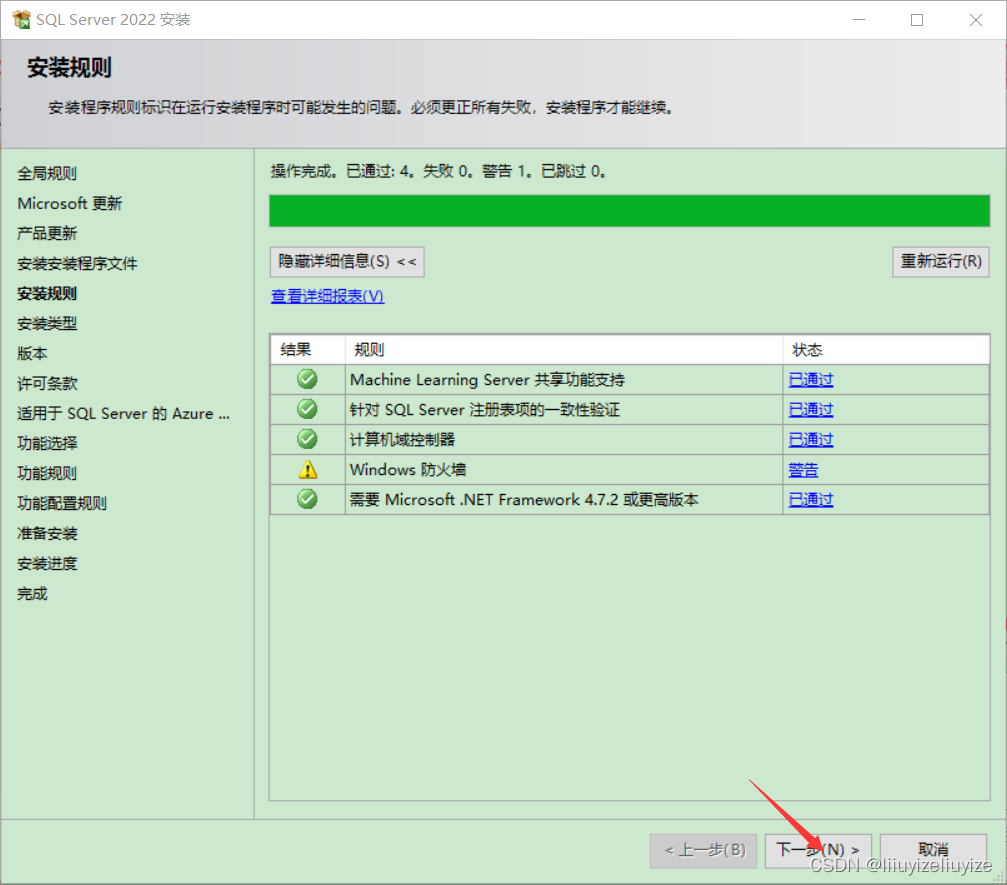Open 警告 link for Windows 防火墙
This screenshot has height=885, width=1007.
click(803, 469)
